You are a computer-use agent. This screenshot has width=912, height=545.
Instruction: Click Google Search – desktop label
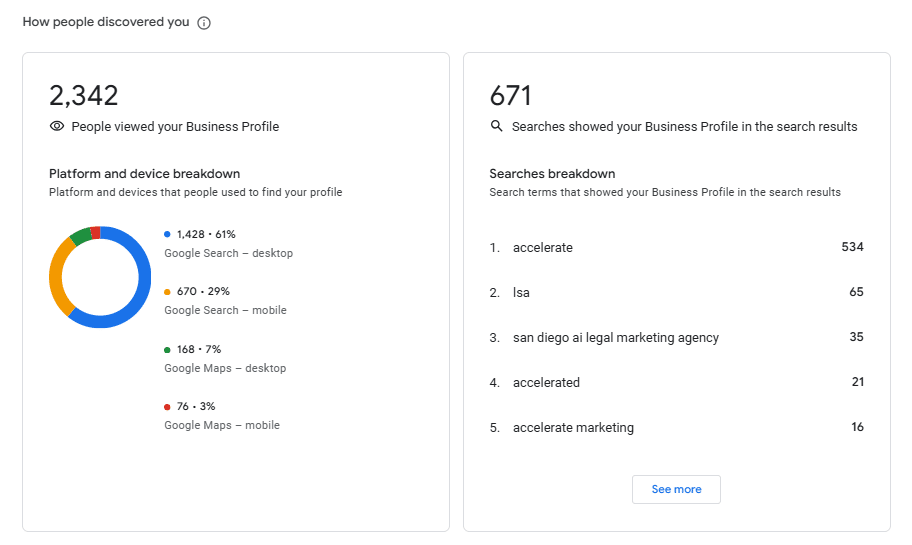[x=229, y=253]
